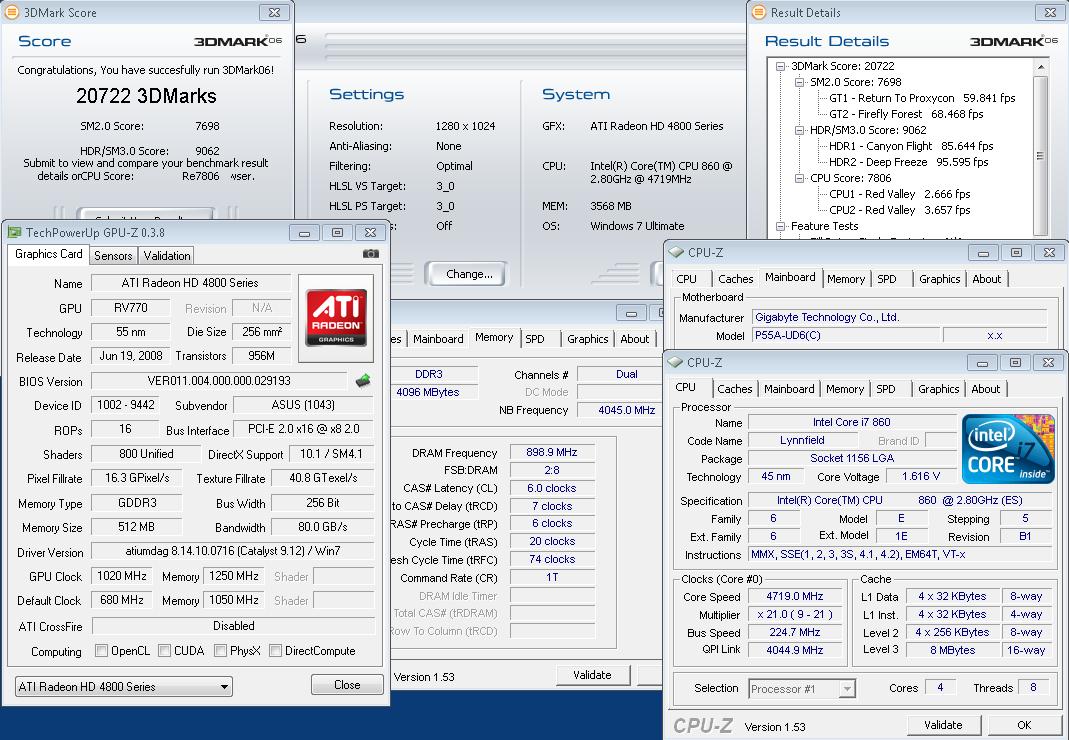
Task: Collapse the SM2.0 Score: 7698 node
Action: (x=800, y=83)
